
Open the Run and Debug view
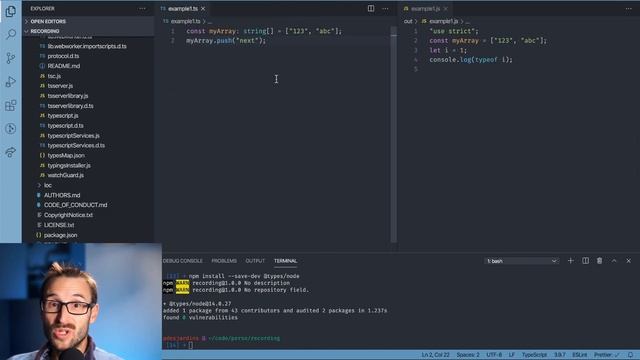pos(11,82)
